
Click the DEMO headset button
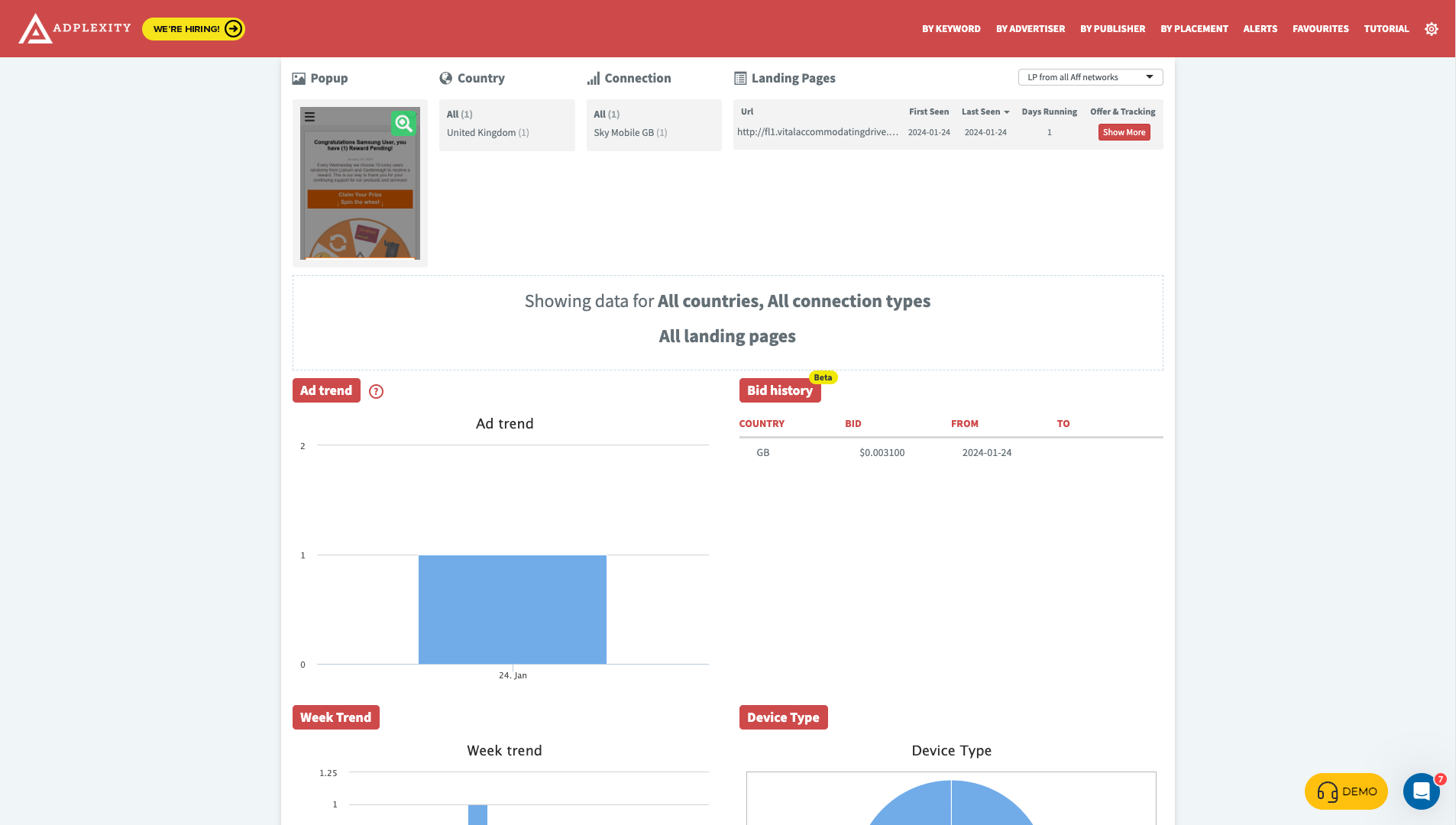pos(1346,791)
